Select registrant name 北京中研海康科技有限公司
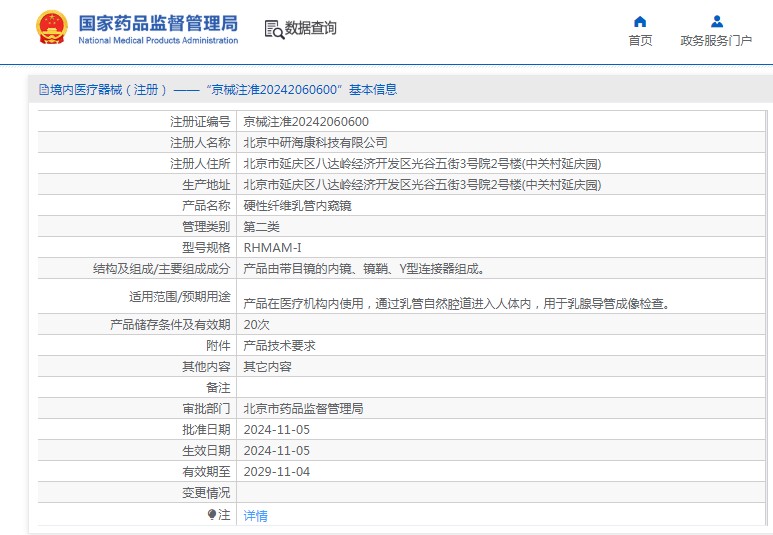The height and width of the screenshot is (535, 773). (316, 143)
